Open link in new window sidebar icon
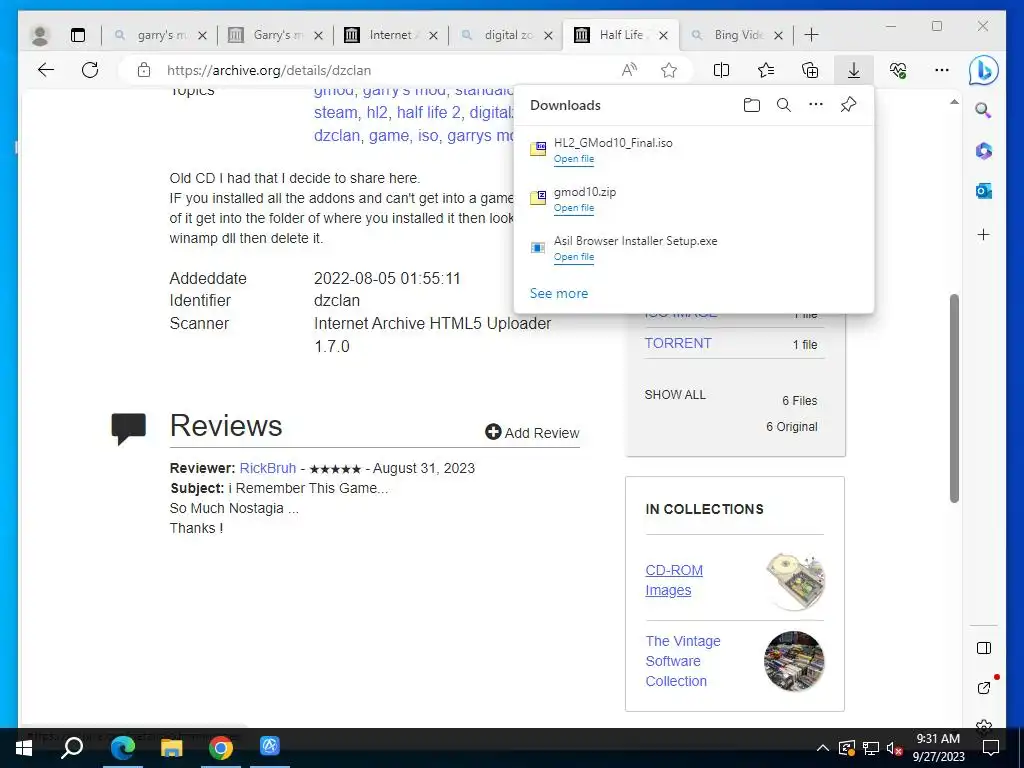Viewport: 1024px width, 768px height. (984, 688)
